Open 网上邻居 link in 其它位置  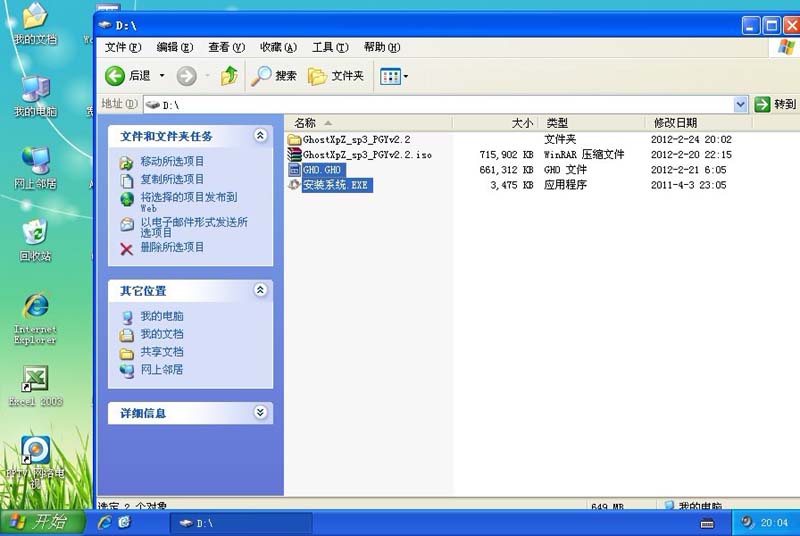tap(162, 370)
